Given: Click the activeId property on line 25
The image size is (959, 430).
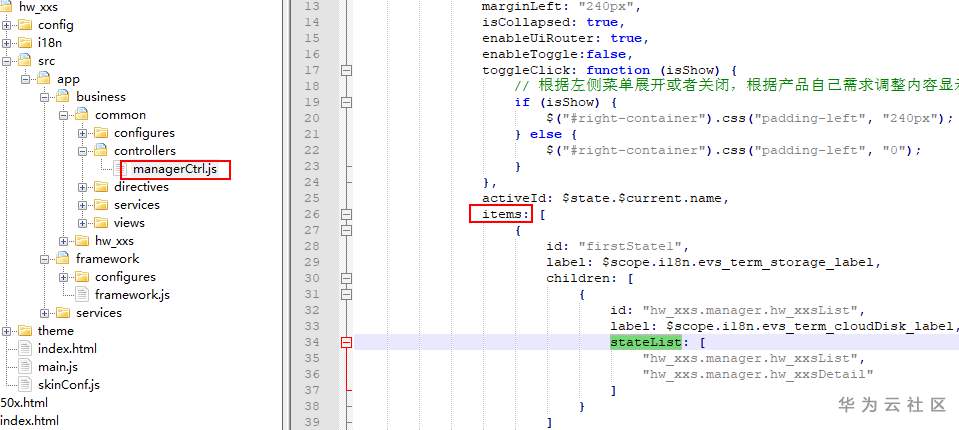Looking at the screenshot, I should click(516, 199).
